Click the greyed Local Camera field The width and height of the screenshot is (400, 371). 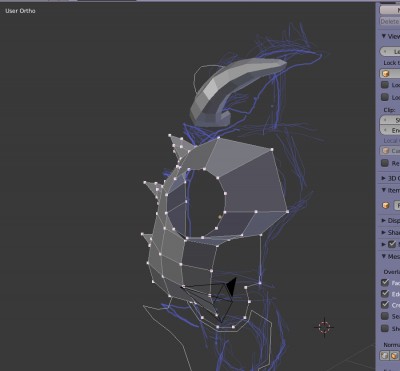(x=390, y=151)
